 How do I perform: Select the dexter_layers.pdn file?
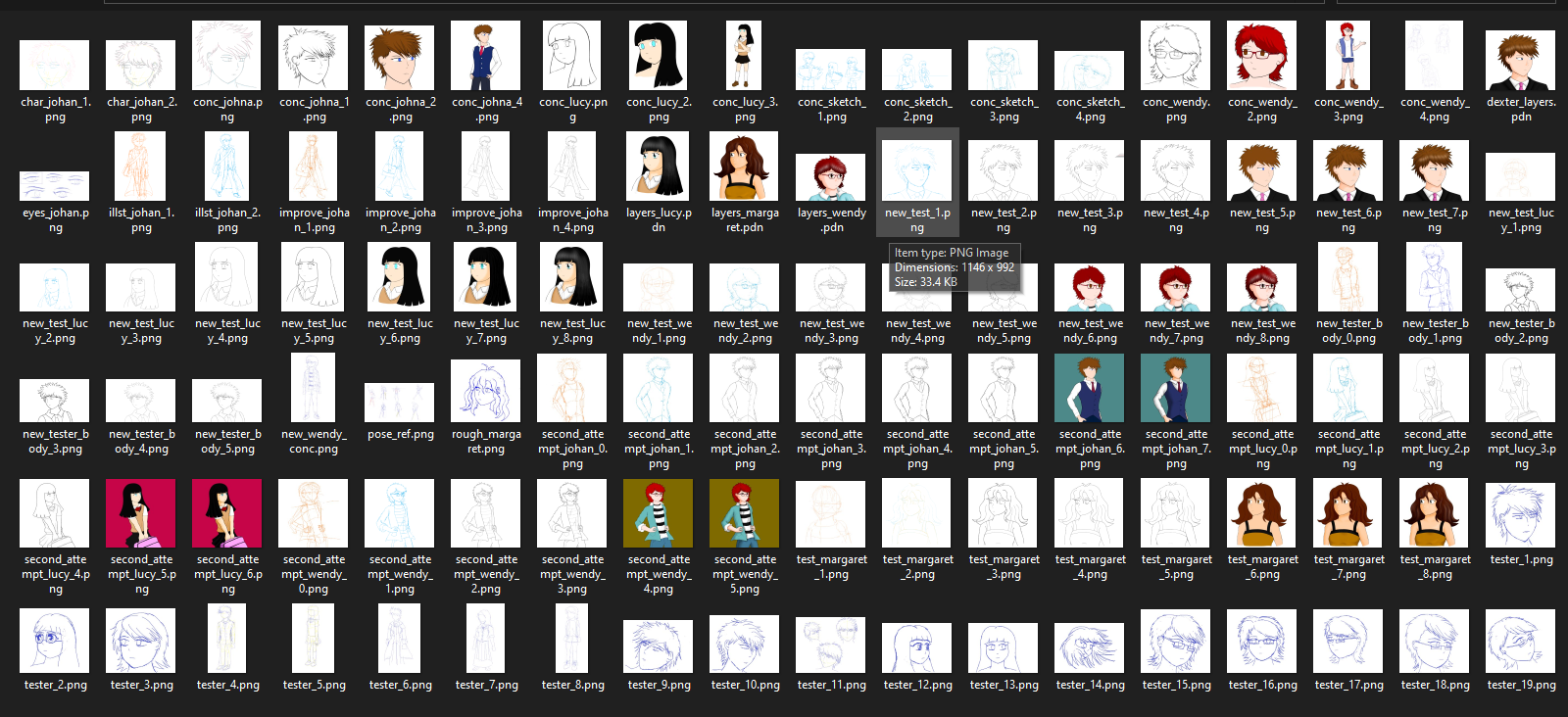click(x=1520, y=61)
